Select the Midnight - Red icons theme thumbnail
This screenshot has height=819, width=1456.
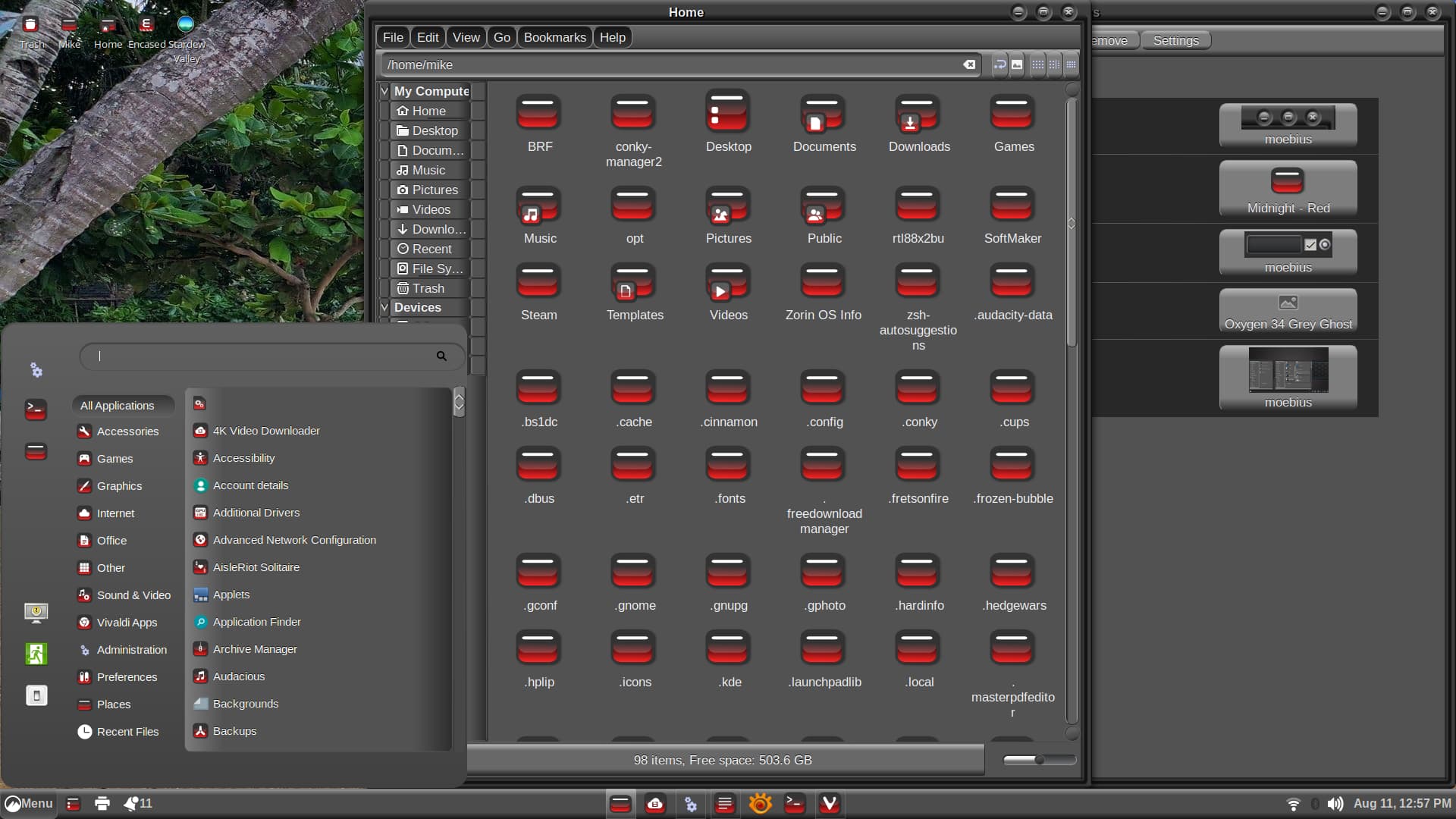point(1288,189)
